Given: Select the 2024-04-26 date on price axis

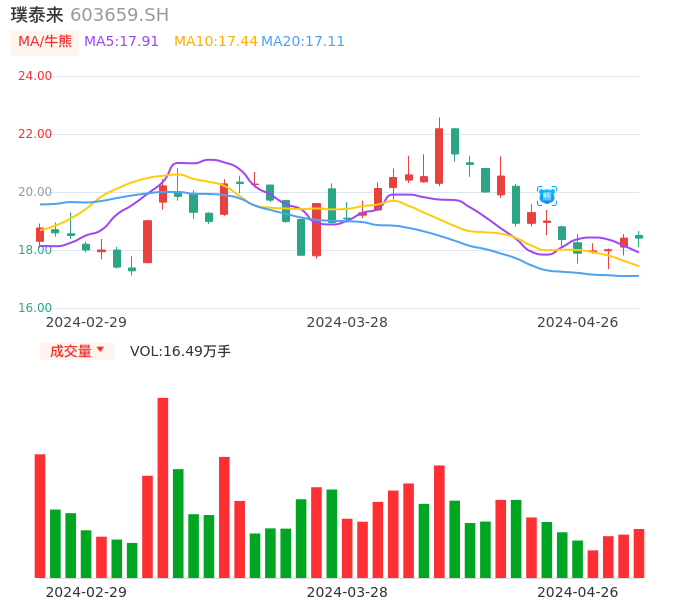Looking at the screenshot, I should [577, 322].
